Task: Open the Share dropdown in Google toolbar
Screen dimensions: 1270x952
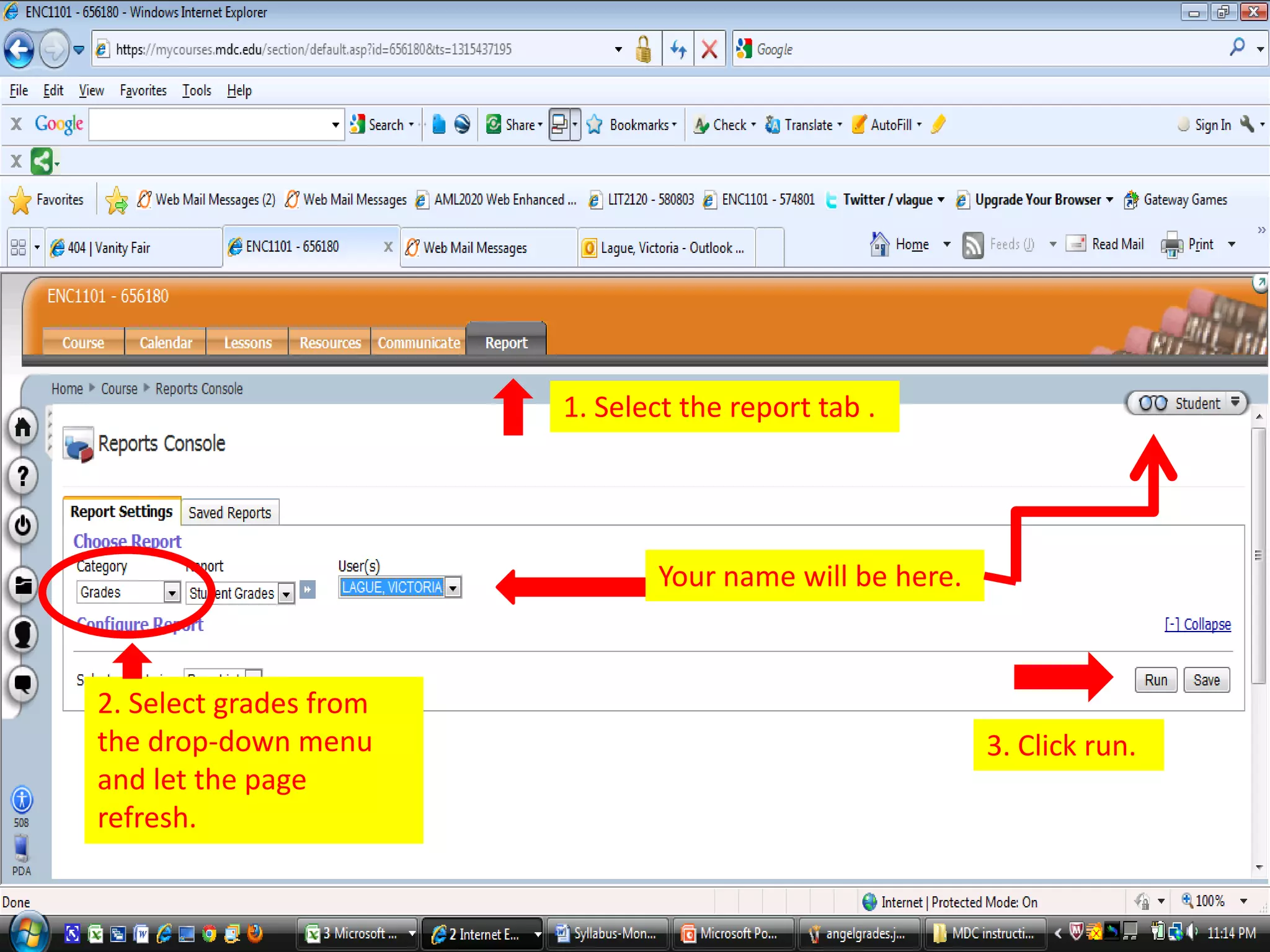Action: point(540,125)
